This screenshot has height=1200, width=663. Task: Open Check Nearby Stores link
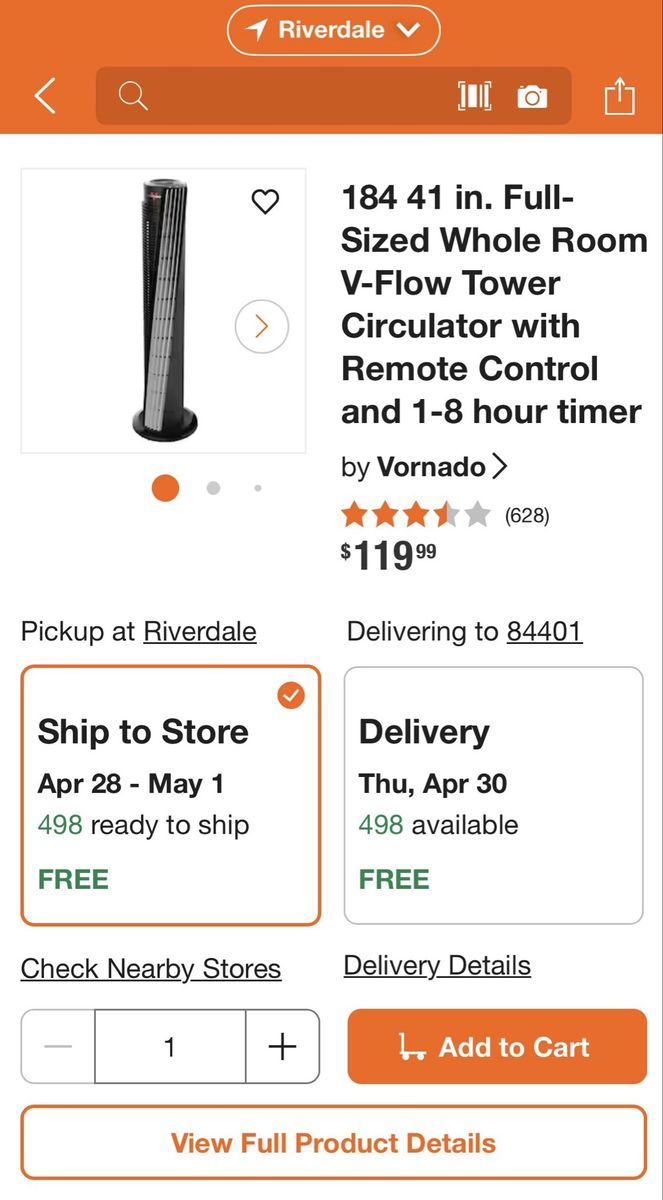(x=151, y=969)
